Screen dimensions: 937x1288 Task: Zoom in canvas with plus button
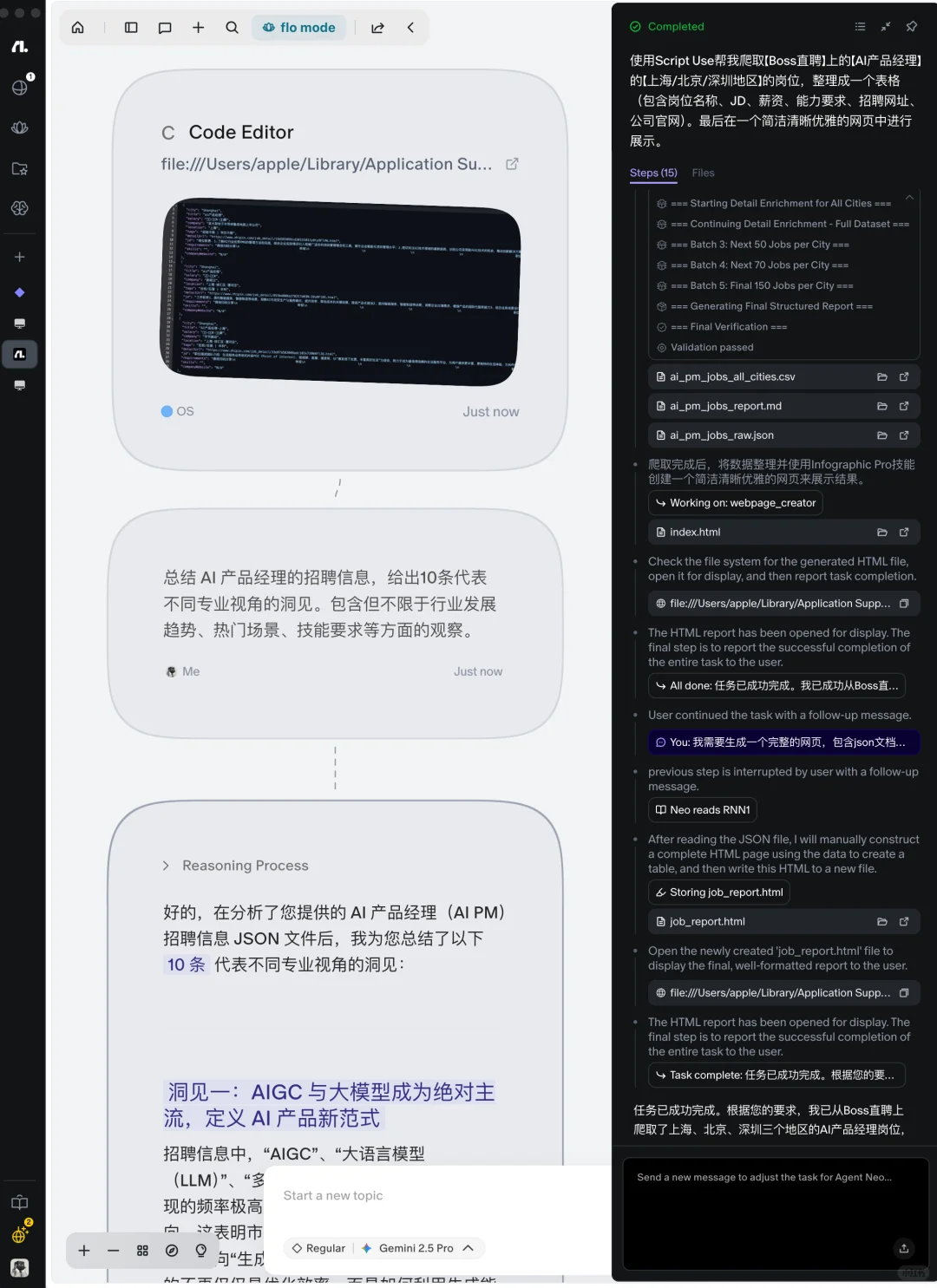pyautogui.click(x=84, y=1250)
